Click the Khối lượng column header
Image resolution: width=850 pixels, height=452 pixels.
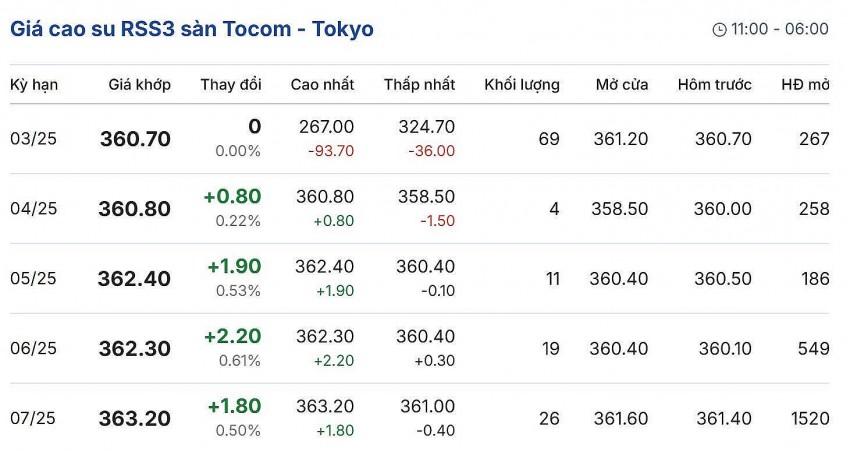521,85
